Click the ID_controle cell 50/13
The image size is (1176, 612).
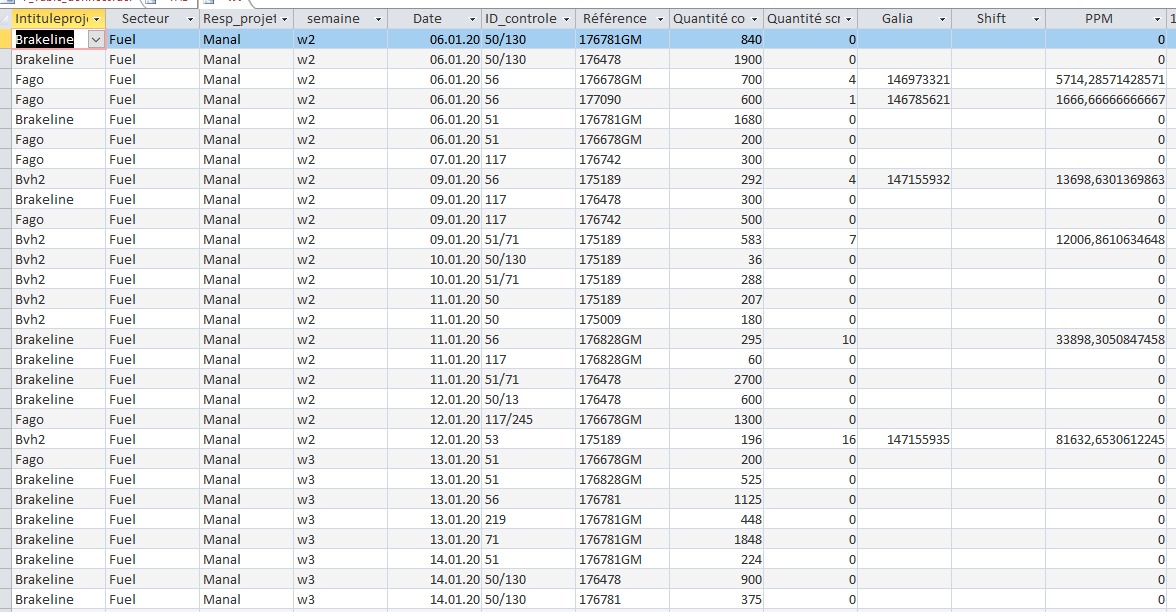click(x=528, y=400)
